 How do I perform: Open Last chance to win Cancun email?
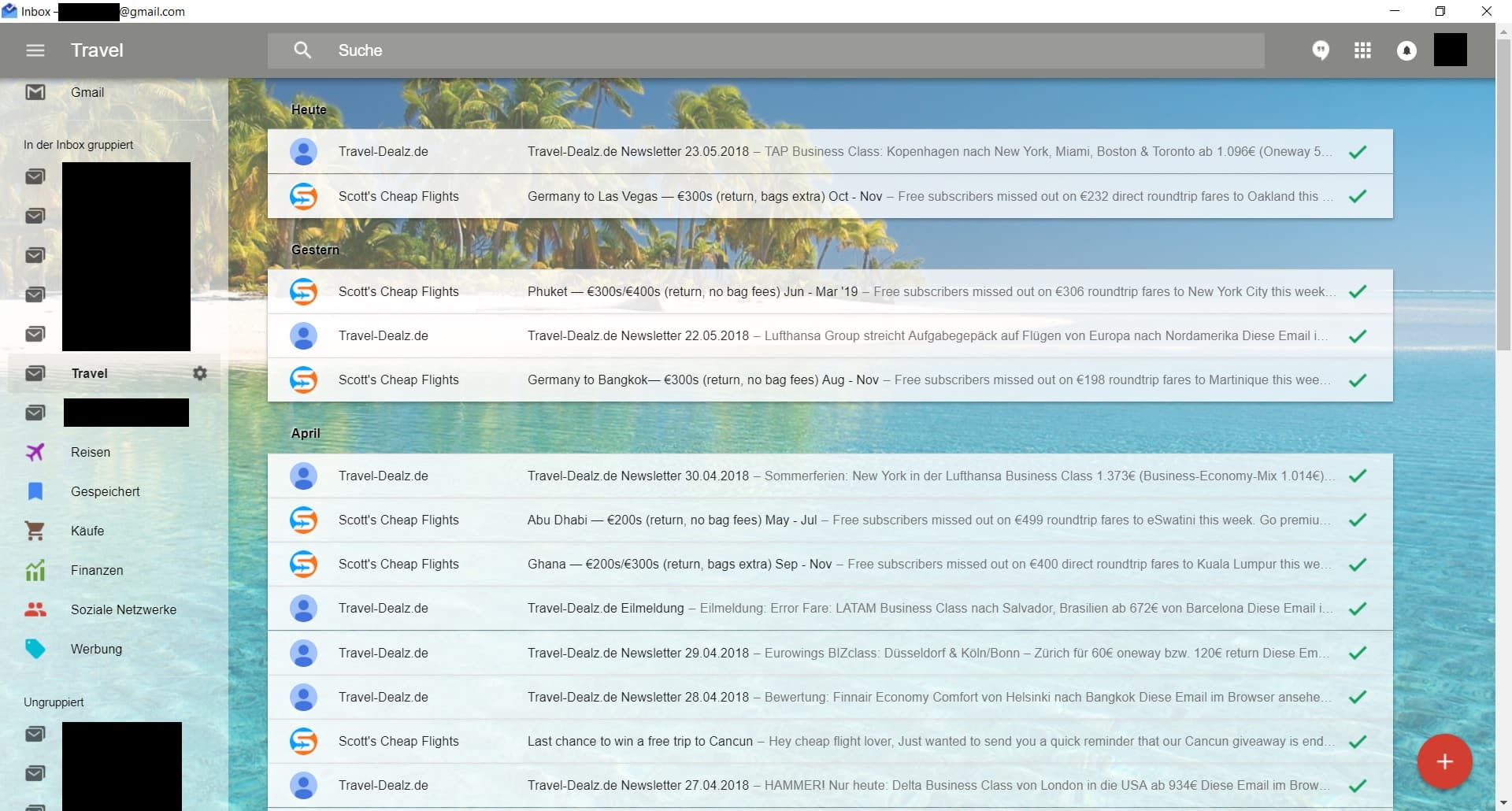tap(830, 741)
